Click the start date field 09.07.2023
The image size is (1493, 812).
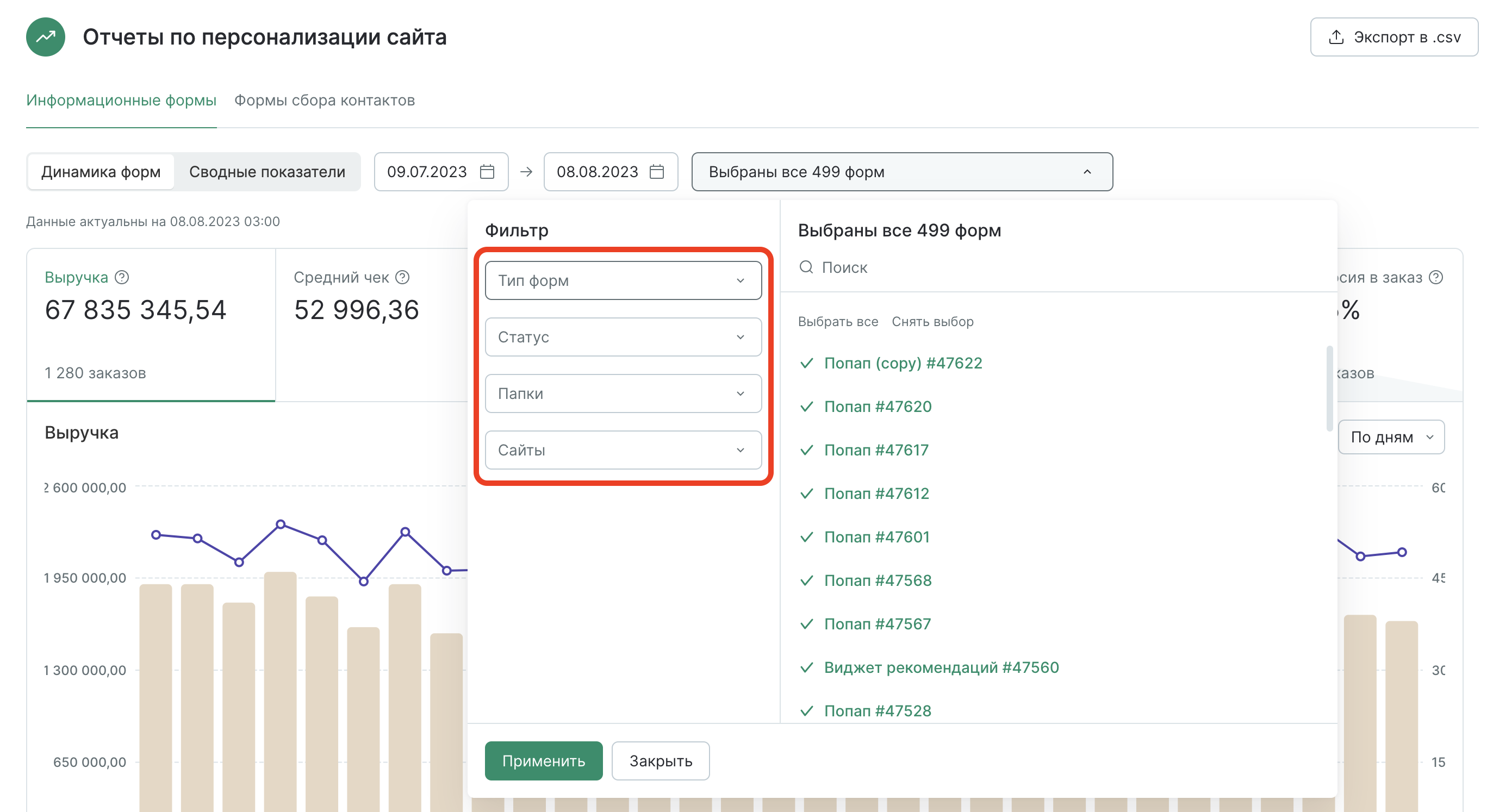tap(441, 171)
